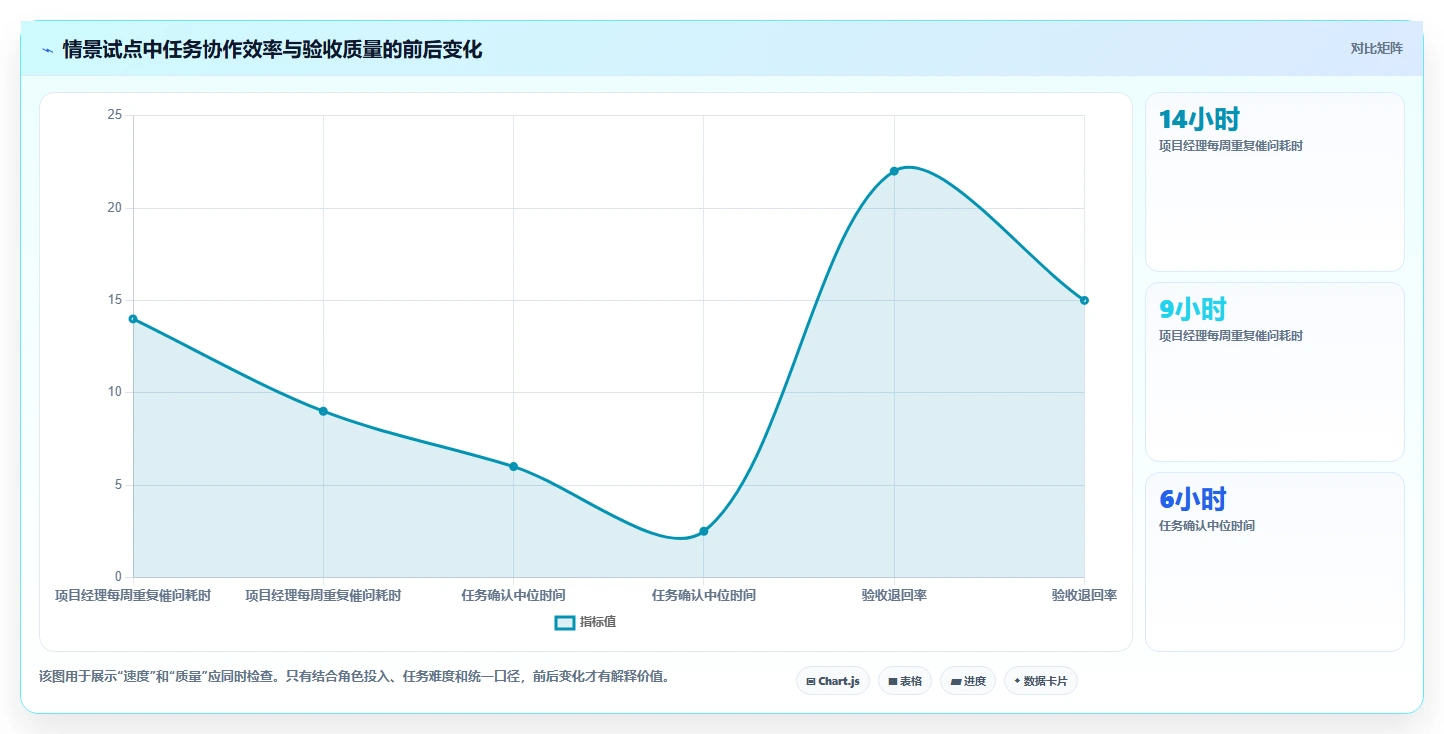Click the x-axis label under the 14-value point
Screen dimensions: 1444x734
pos(133,596)
